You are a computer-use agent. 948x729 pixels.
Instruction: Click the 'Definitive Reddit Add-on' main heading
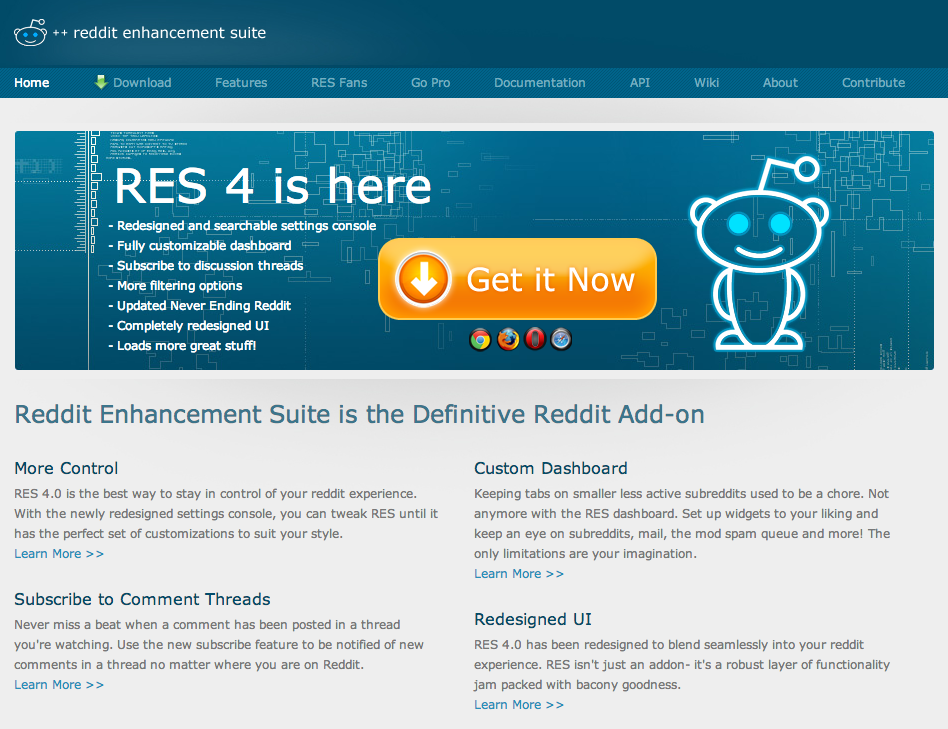click(x=359, y=415)
